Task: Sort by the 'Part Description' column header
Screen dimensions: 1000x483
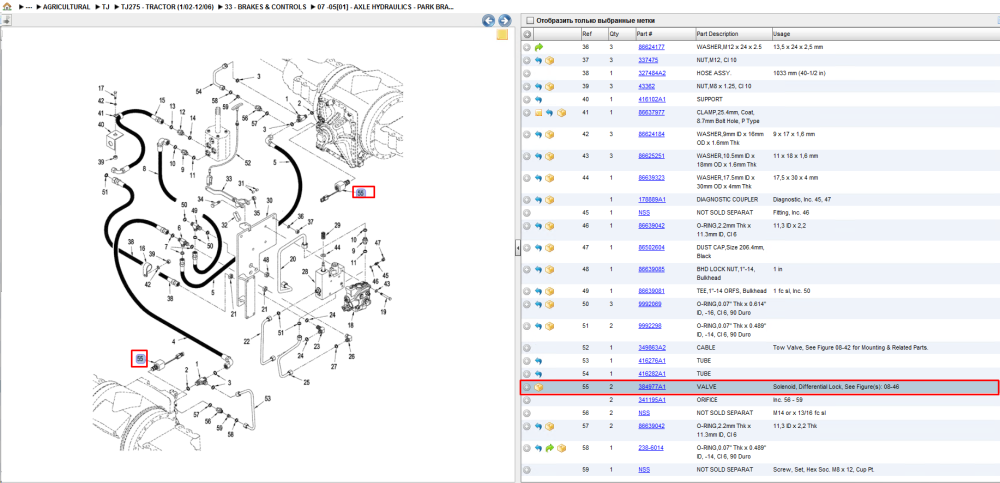Action: 717,34
